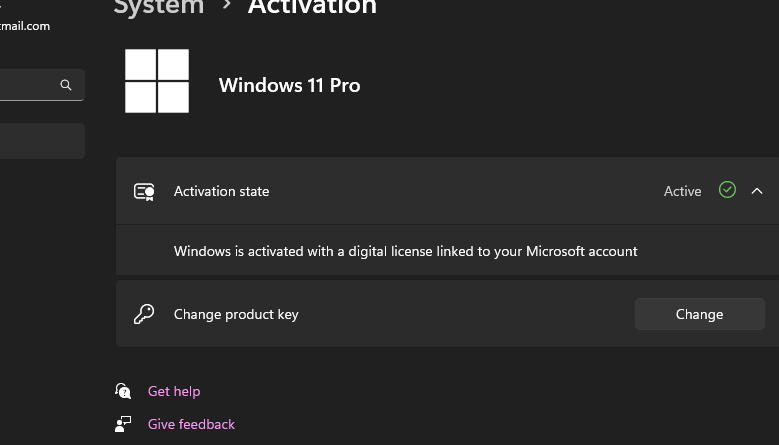This screenshot has height=445, width=779.
Task: Click the Give feedback person icon
Action: click(x=123, y=424)
